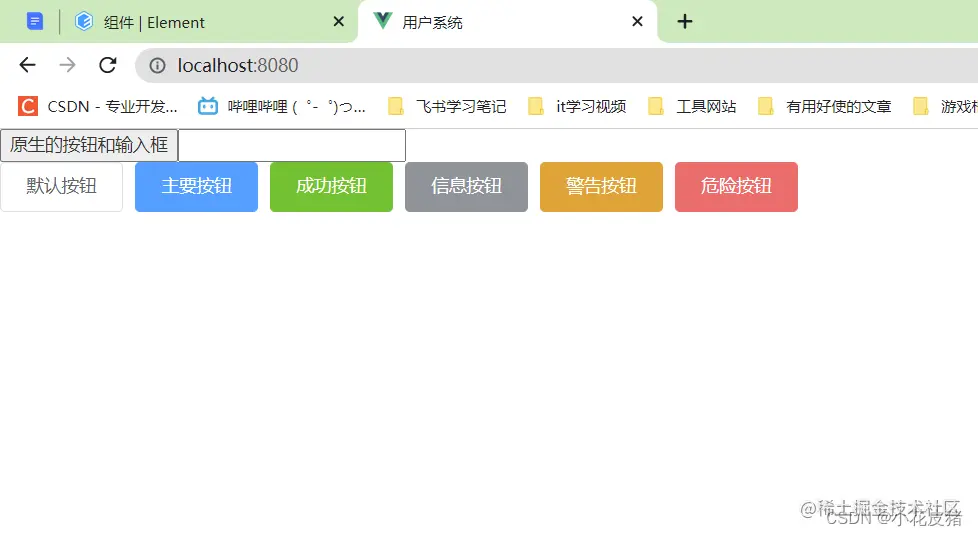Click the CSDN bookmark icon
This screenshot has height=536, width=978.
point(27,107)
